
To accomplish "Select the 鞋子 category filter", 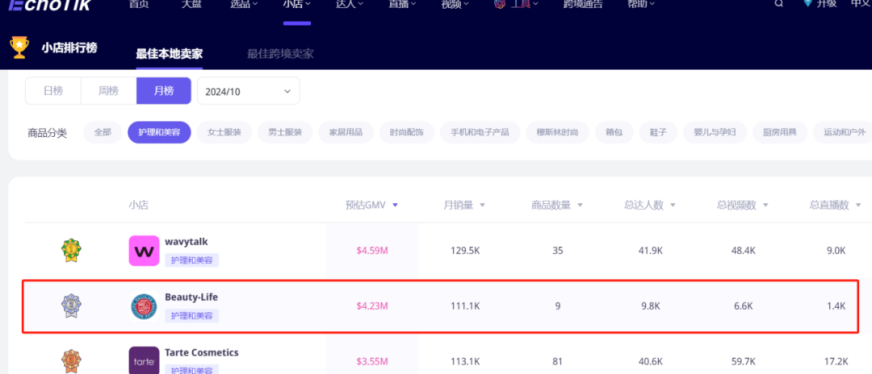I will pyautogui.click(x=658, y=133).
